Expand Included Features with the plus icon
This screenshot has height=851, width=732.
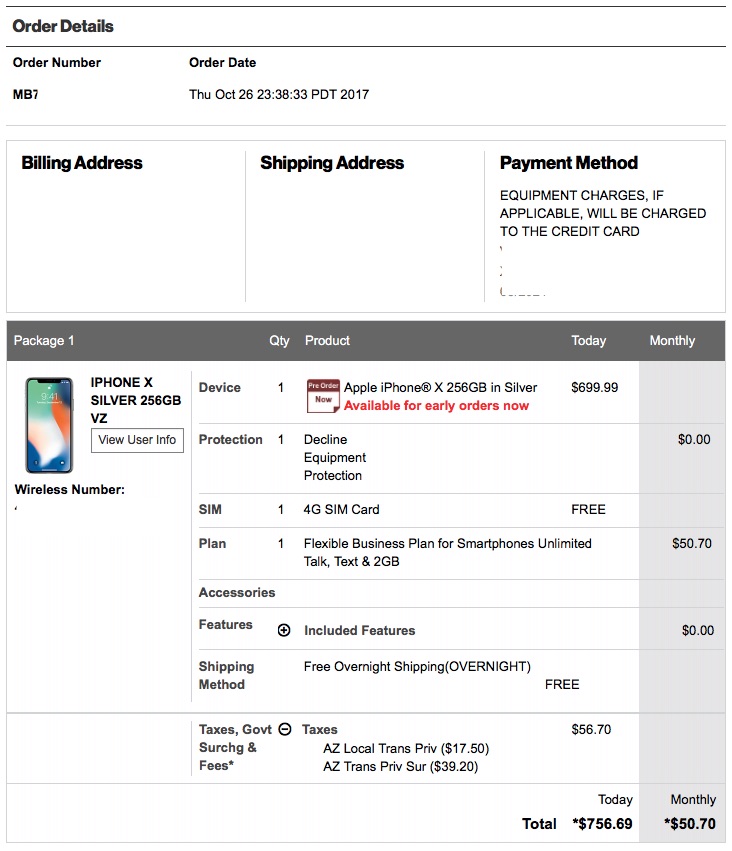(284, 630)
